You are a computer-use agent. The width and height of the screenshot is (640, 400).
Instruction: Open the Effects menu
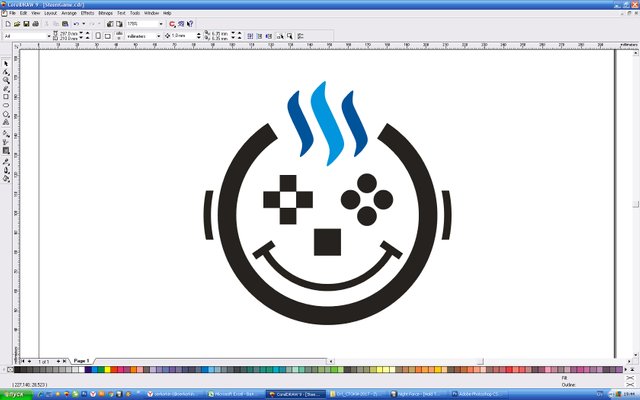point(87,13)
